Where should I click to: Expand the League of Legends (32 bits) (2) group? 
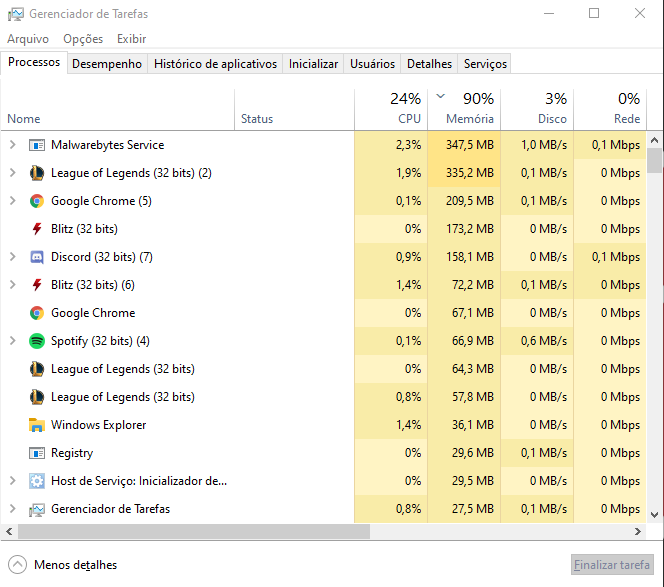[x=13, y=173]
